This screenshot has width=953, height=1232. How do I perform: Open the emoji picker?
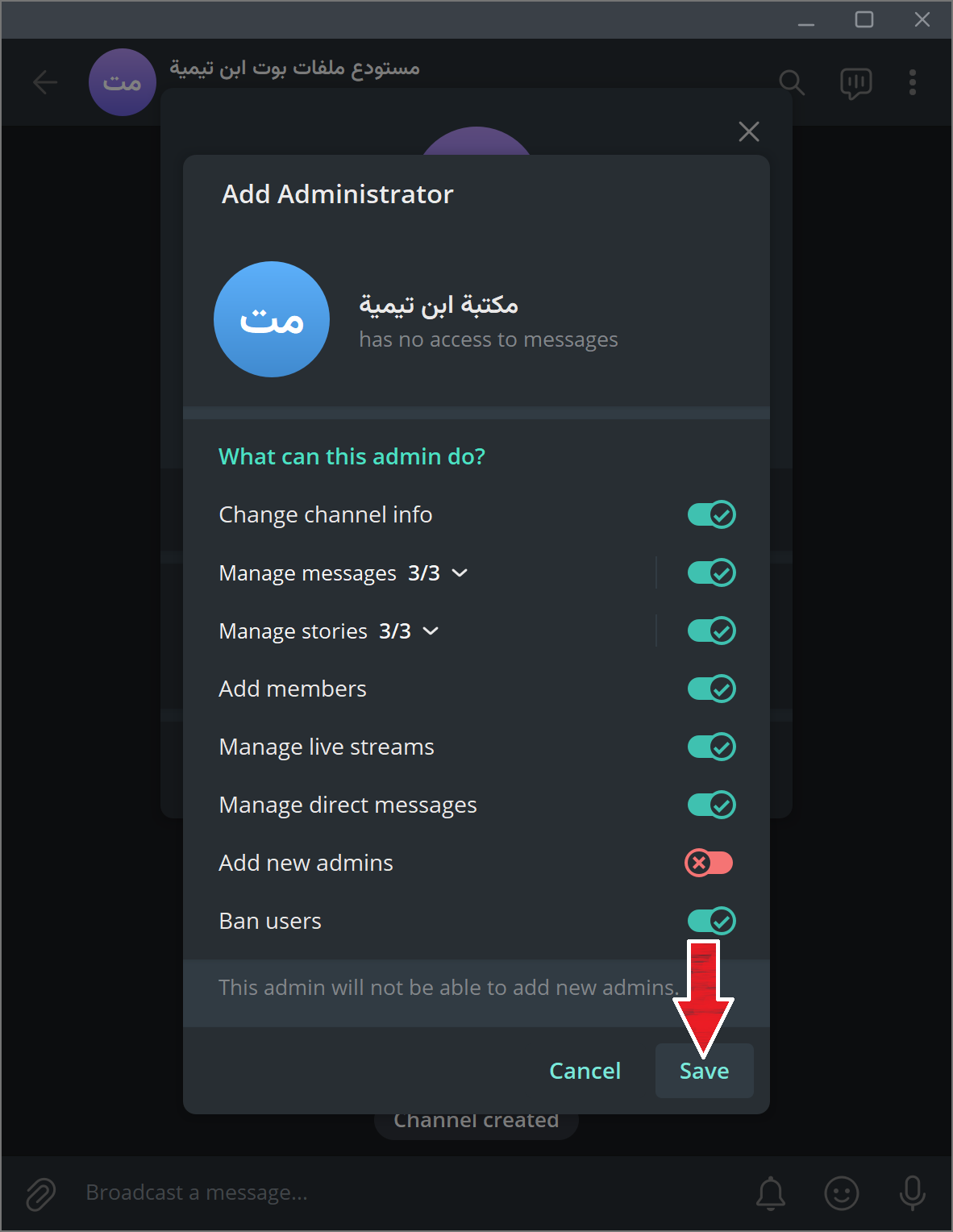(841, 1193)
